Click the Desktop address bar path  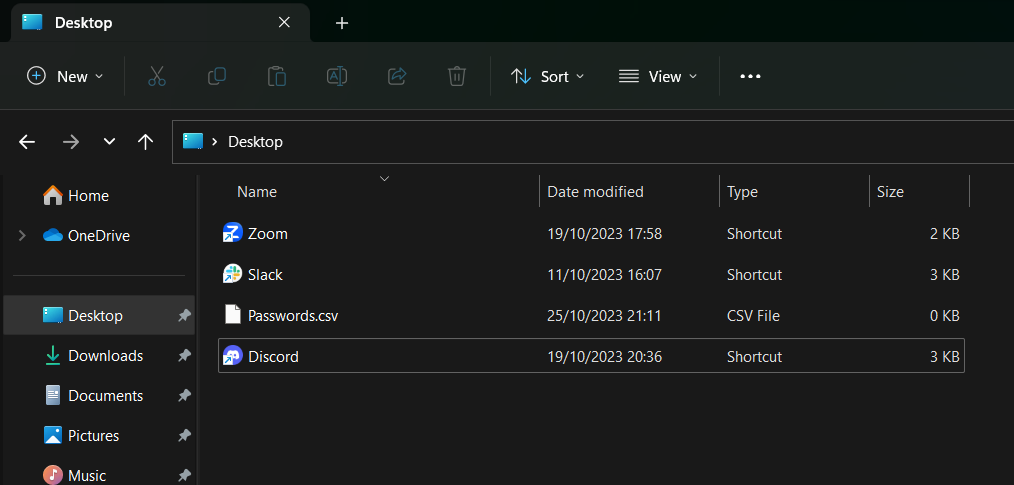(255, 142)
